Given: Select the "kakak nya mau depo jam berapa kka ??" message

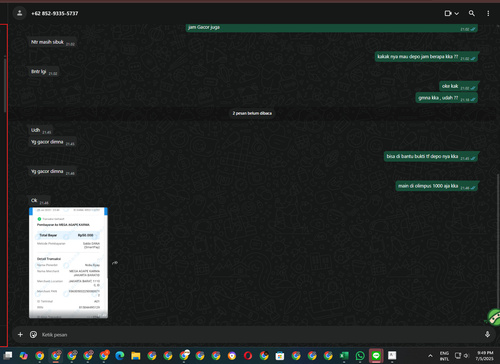Looking at the screenshot, I should click(x=426, y=57).
